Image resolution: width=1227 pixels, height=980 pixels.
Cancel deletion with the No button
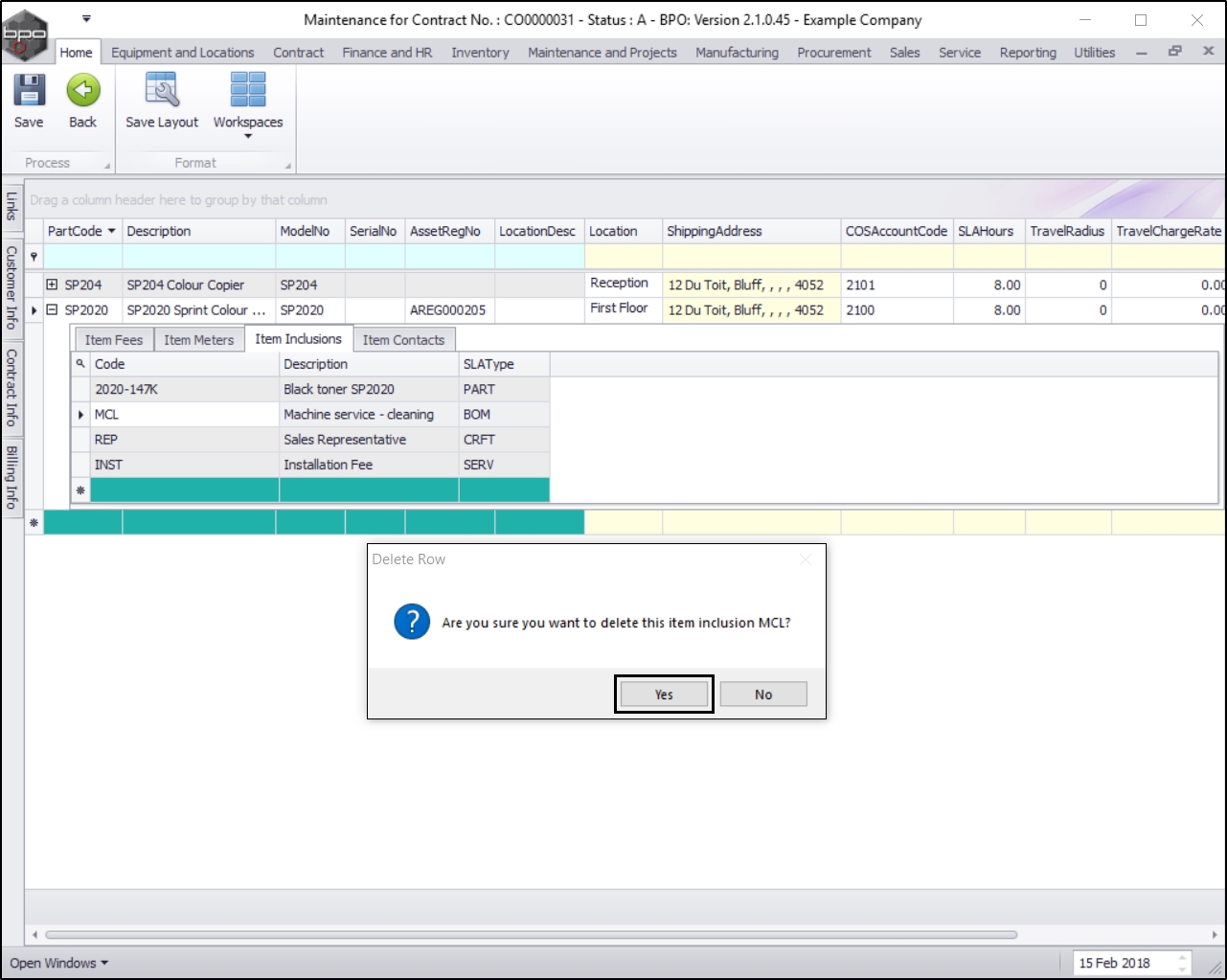763,695
